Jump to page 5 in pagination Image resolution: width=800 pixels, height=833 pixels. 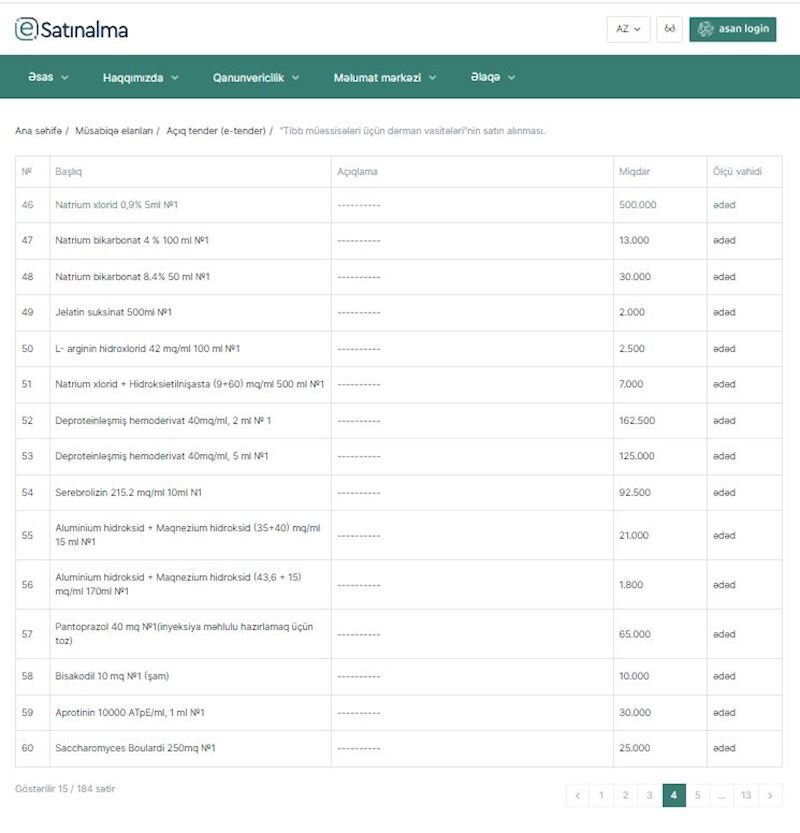pyautogui.click(x=698, y=796)
